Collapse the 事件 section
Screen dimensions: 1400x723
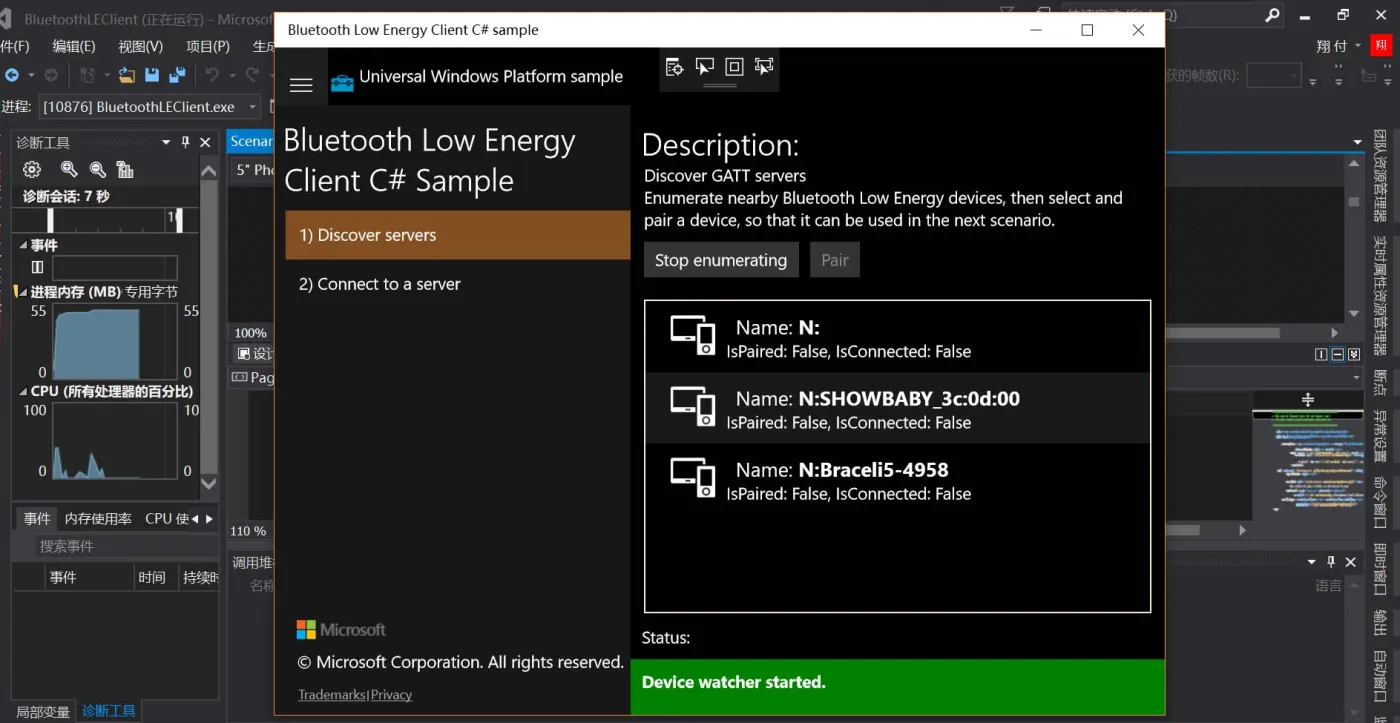(23, 245)
